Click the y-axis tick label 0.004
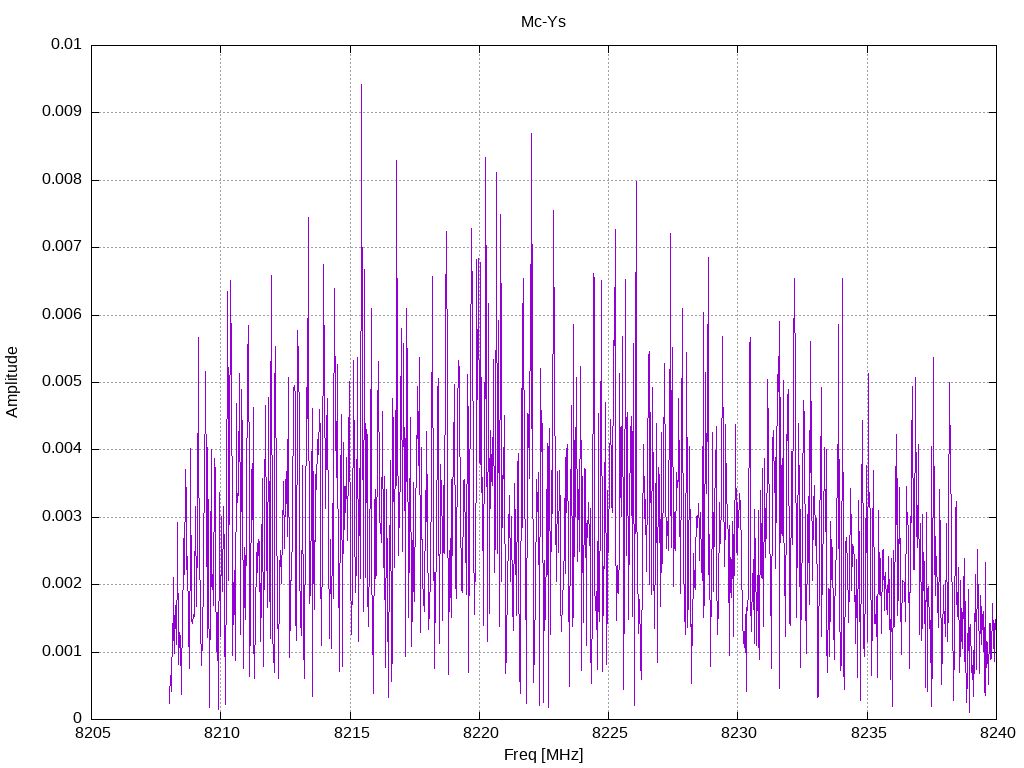The width and height of the screenshot is (1024, 768). point(62,449)
